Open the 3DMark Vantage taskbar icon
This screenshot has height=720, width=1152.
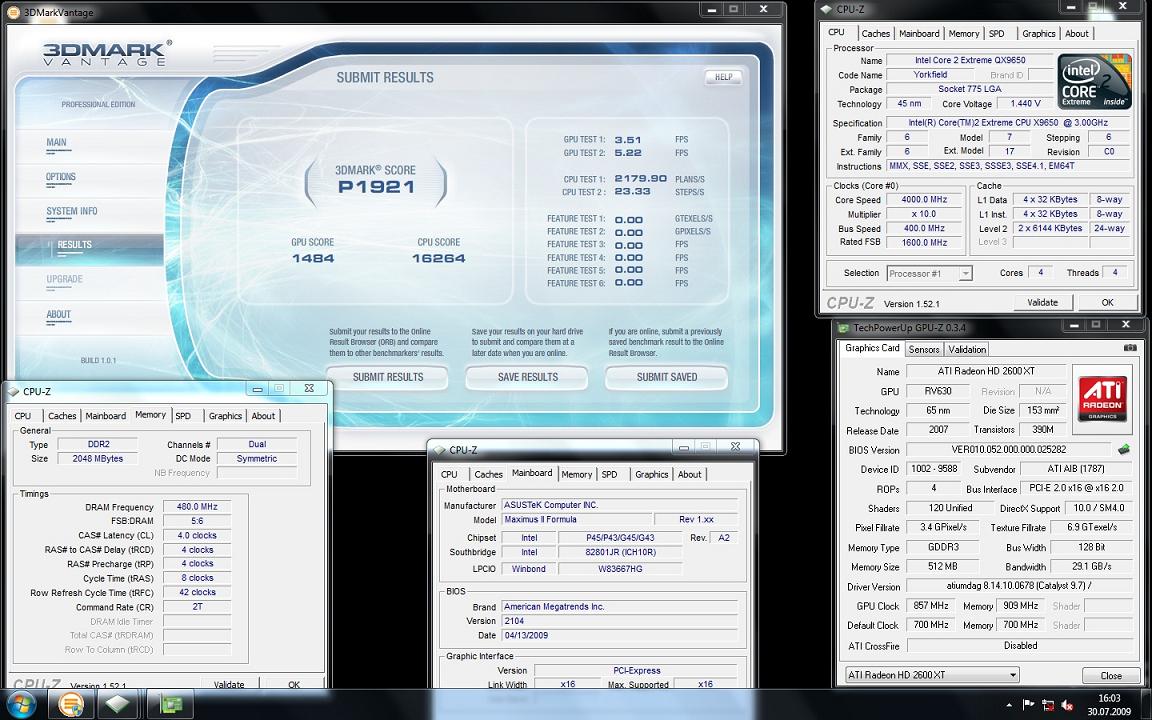tap(71, 705)
